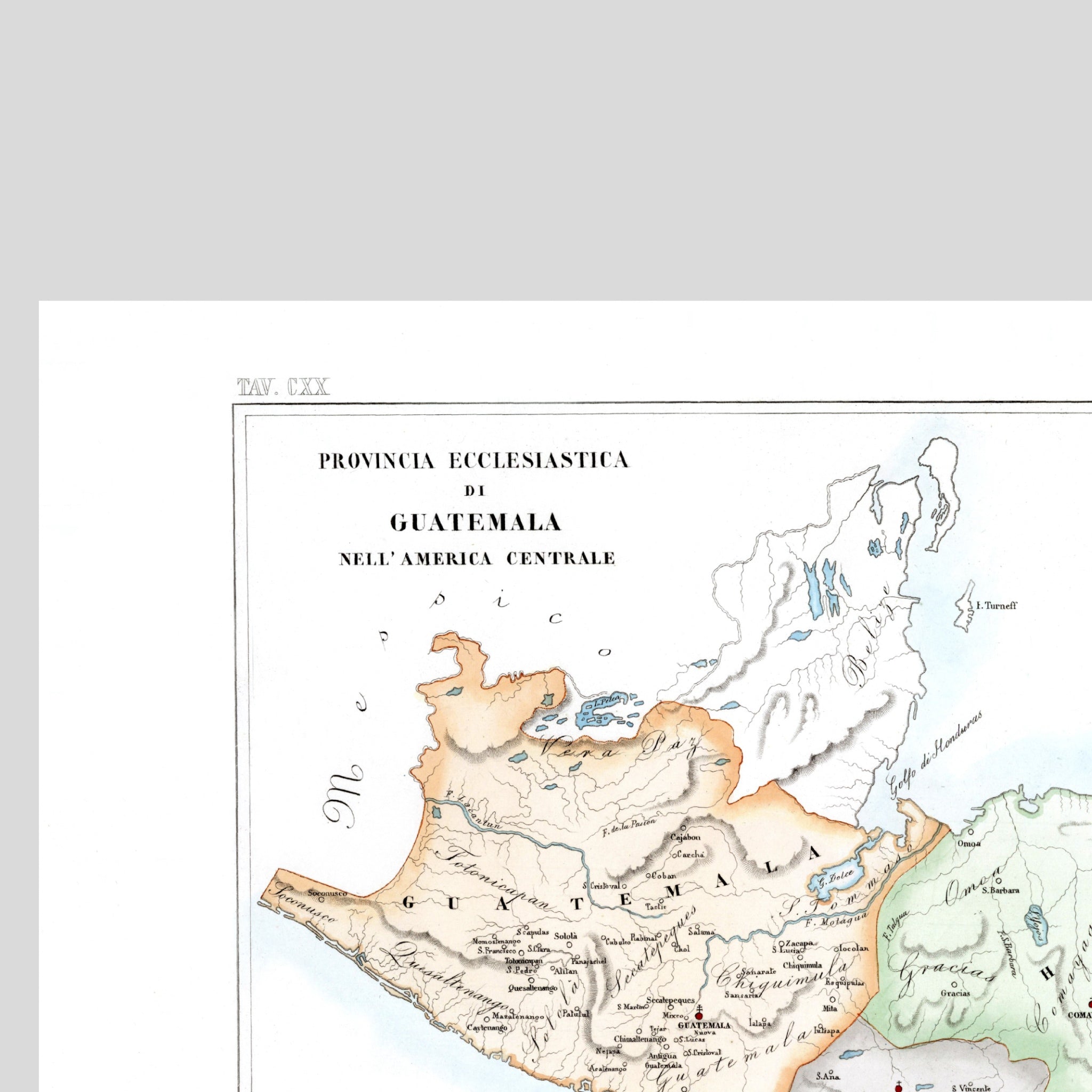
Task: Click the 'S. Francisco' town label
Action: (x=496, y=951)
